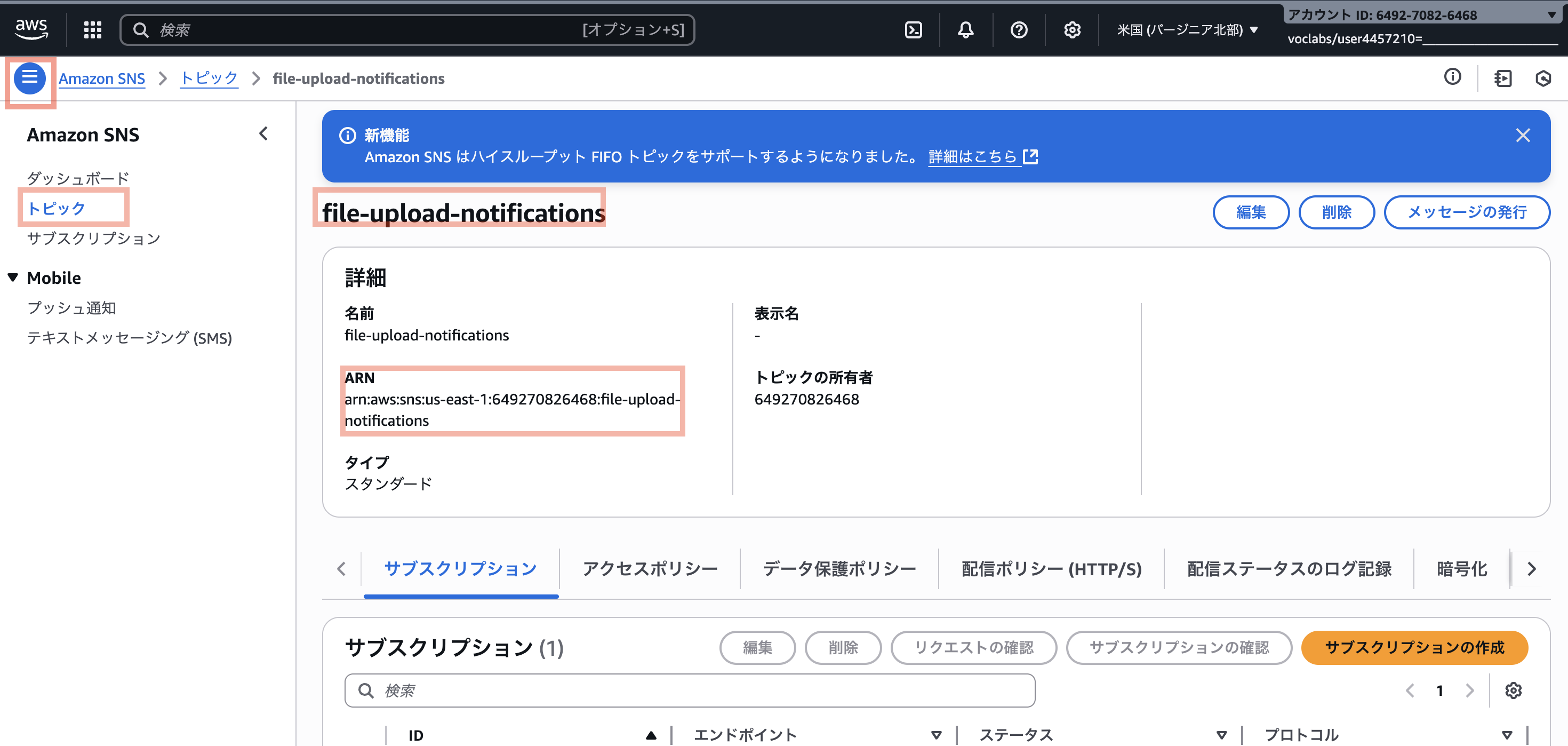Click the topic owner ID 649270826468
The image size is (1568, 746).
click(806, 399)
